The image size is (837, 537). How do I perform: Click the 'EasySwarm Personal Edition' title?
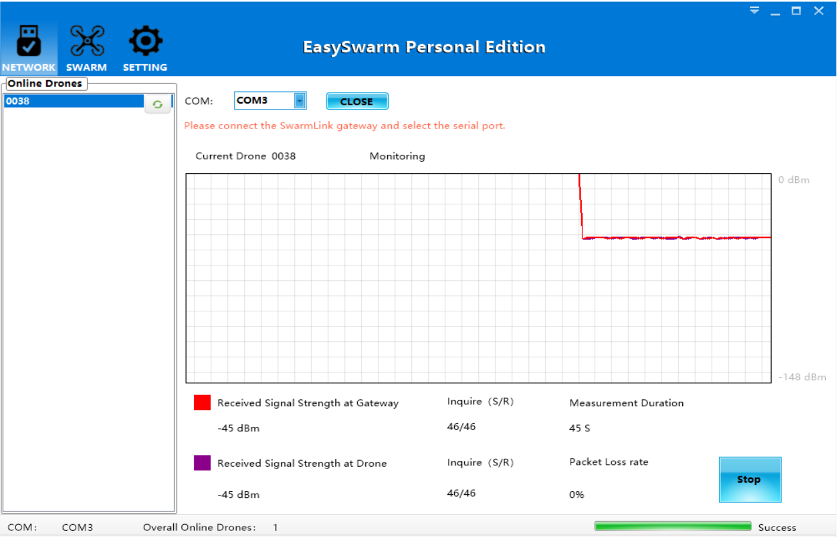424,47
